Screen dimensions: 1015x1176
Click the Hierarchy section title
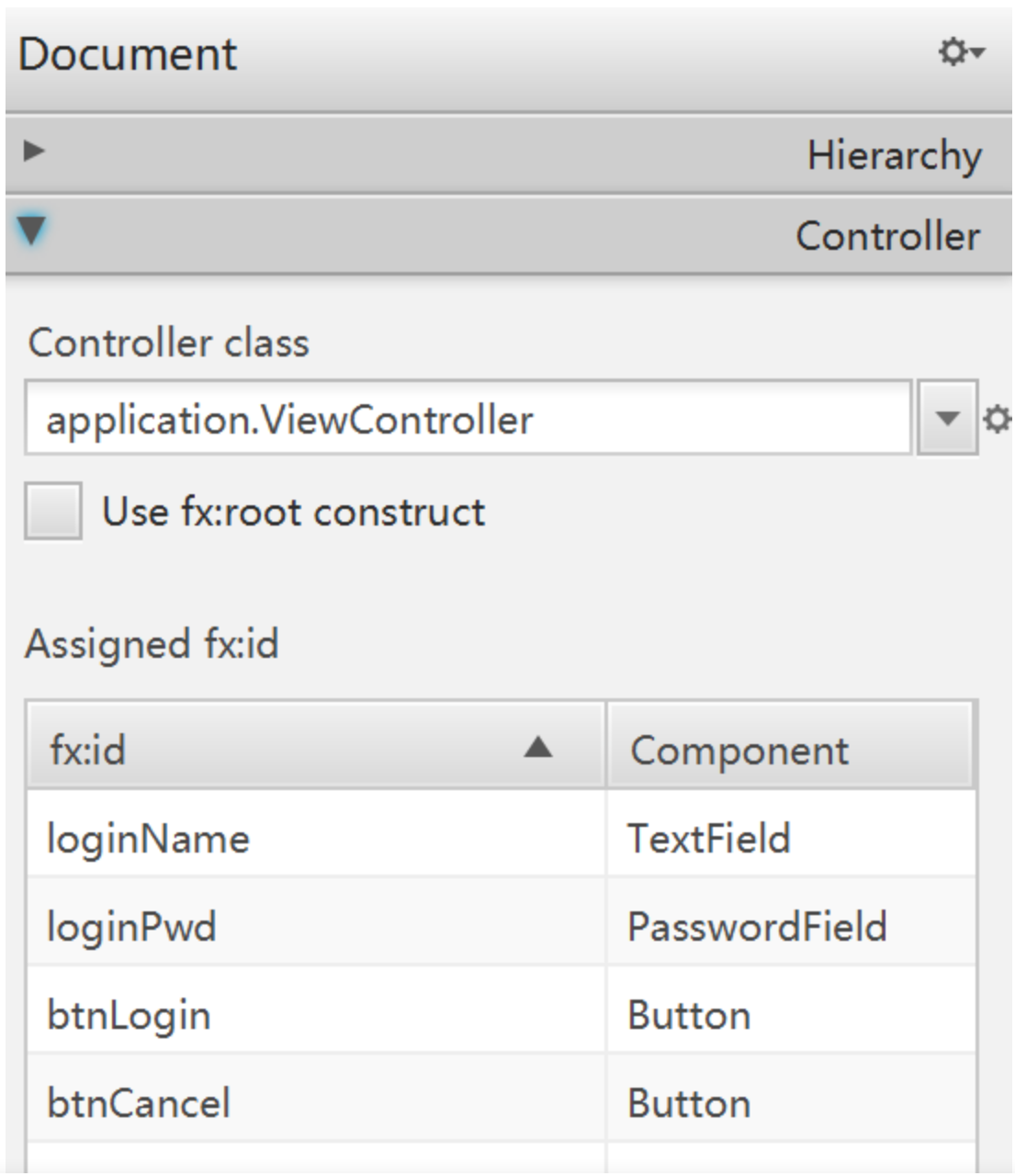pyautogui.click(x=894, y=155)
